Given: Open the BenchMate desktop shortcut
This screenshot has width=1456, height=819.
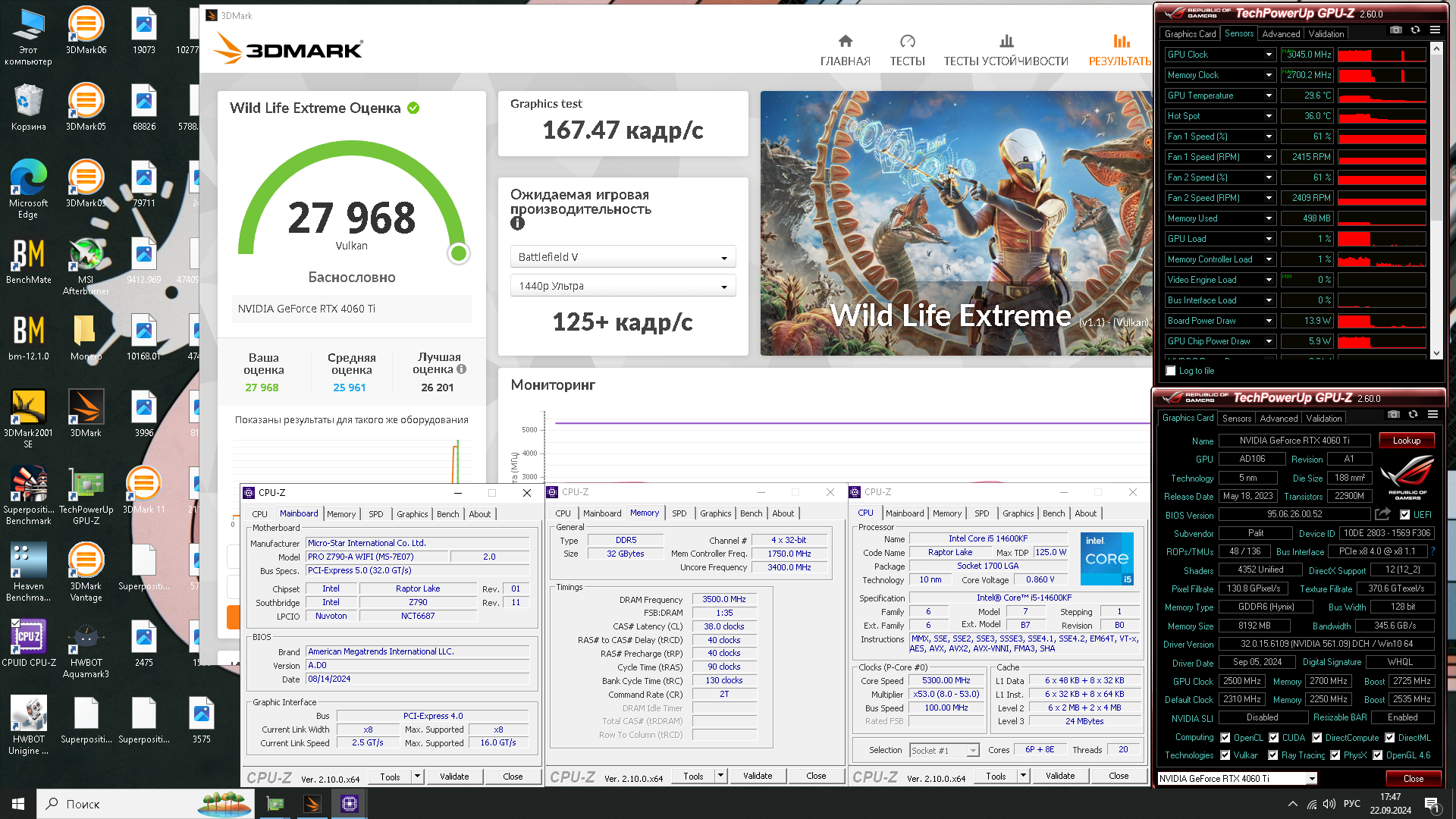Looking at the screenshot, I should coord(29,261).
